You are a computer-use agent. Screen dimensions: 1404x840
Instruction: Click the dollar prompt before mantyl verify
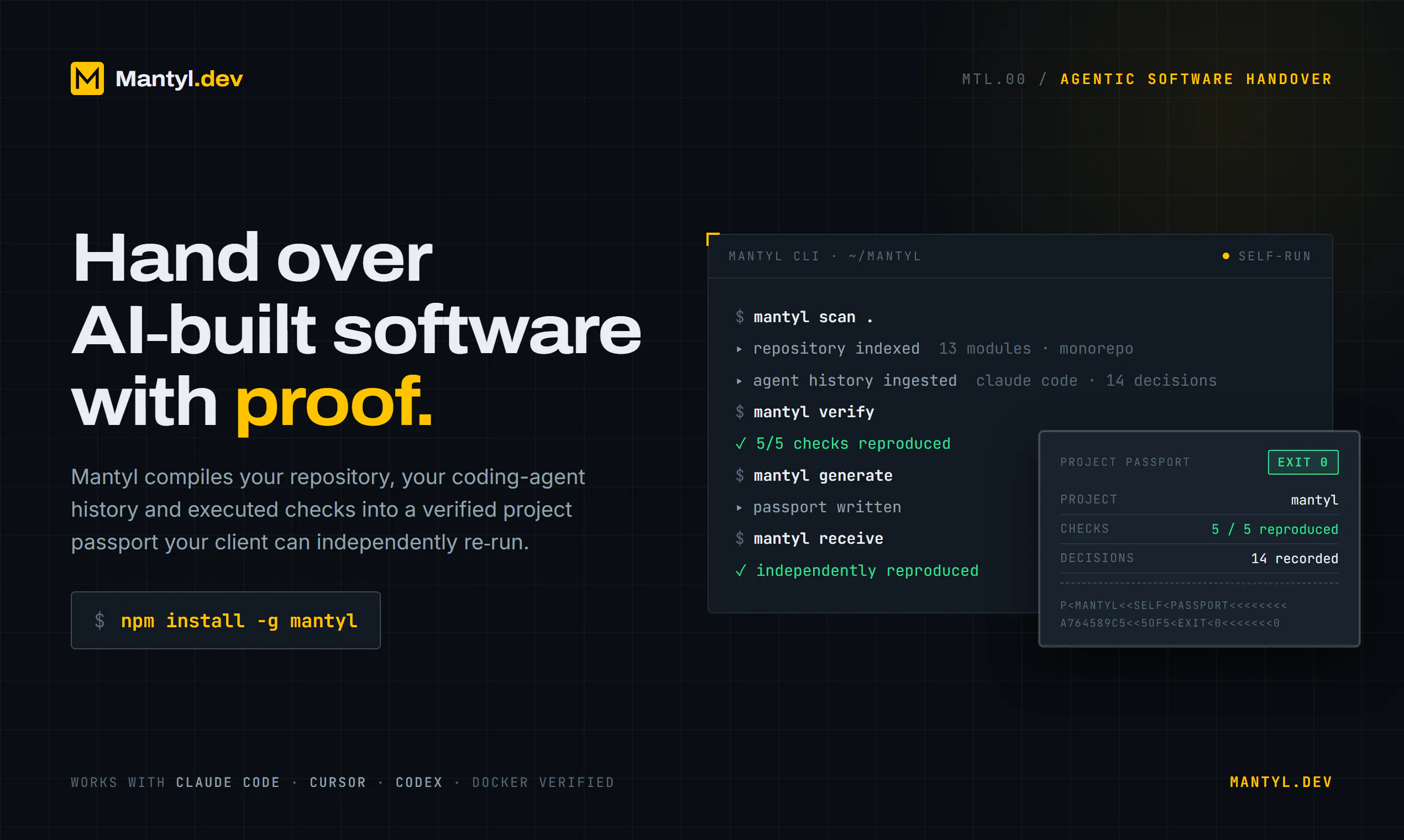click(740, 412)
